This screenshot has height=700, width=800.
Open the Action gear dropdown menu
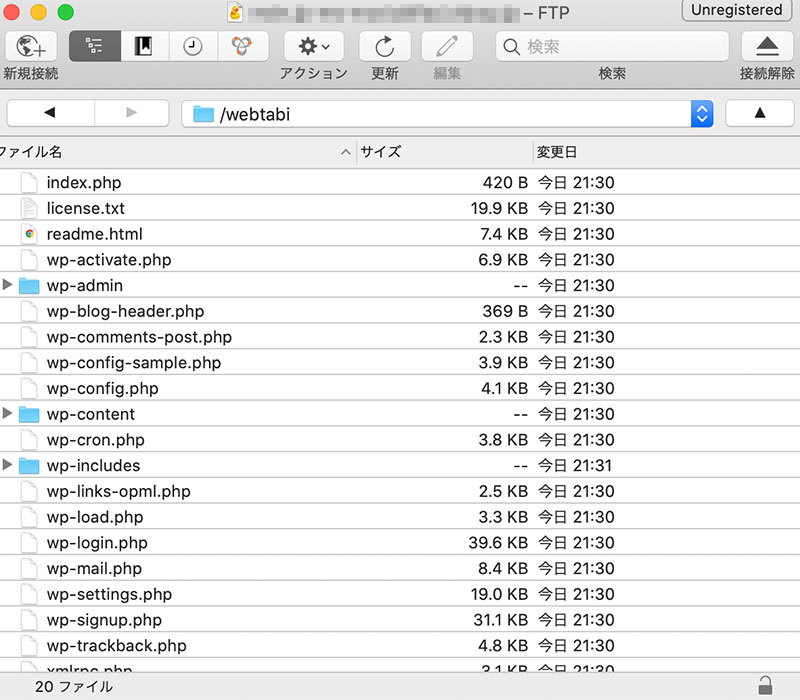(x=313, y=46)
